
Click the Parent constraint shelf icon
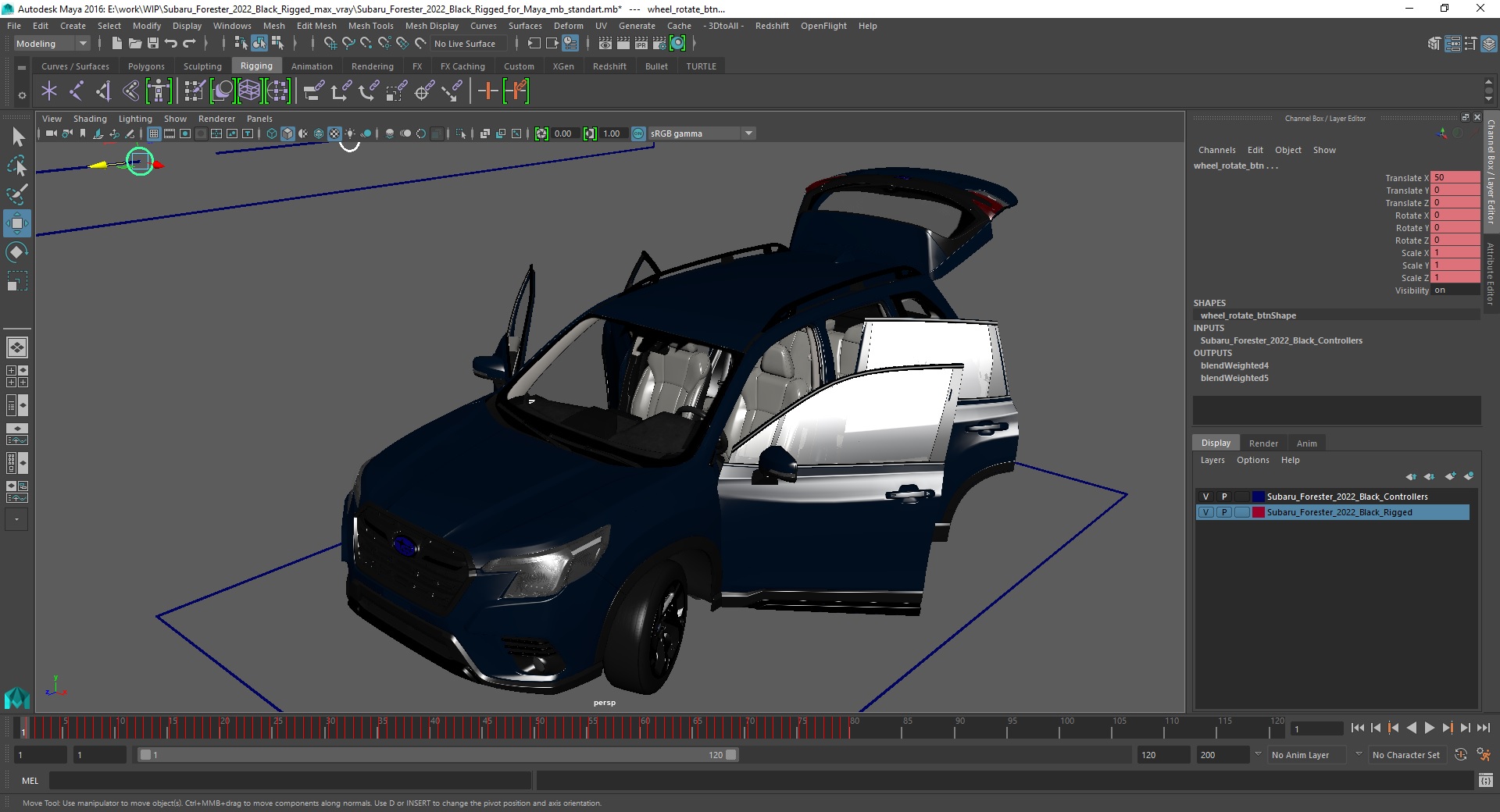point(313,91)
